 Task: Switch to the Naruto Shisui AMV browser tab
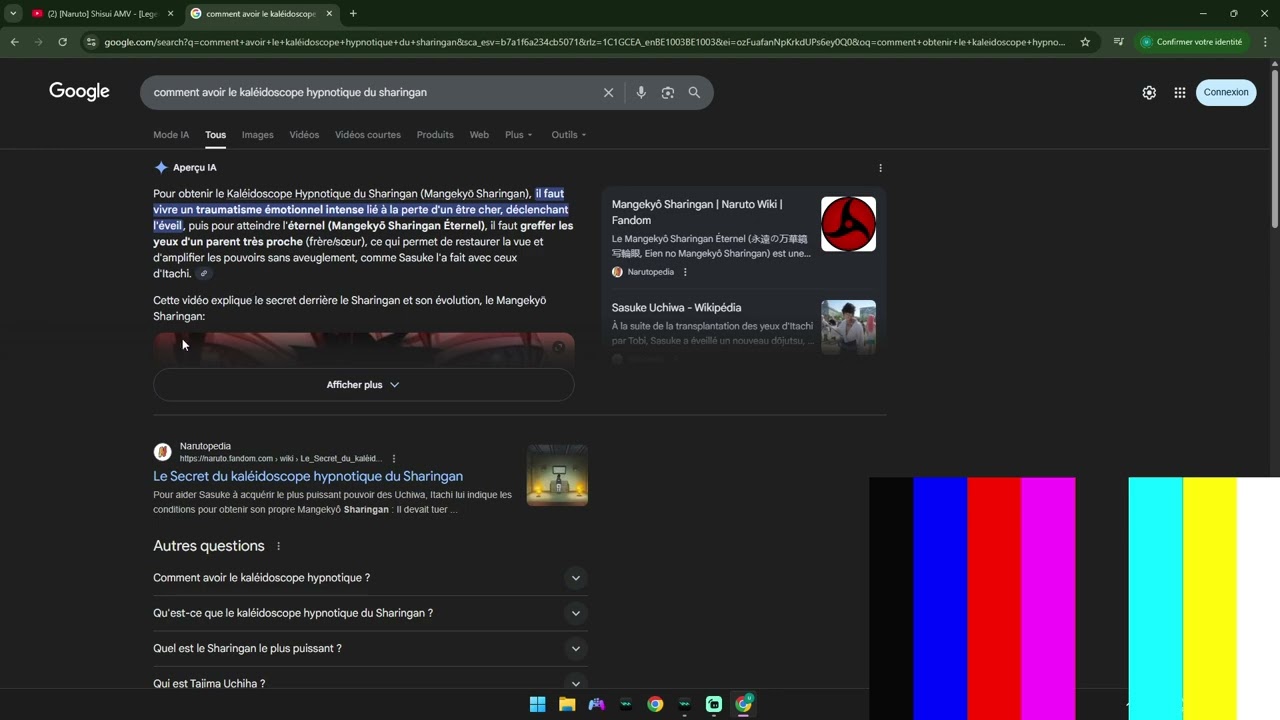(x=100, y=14)
